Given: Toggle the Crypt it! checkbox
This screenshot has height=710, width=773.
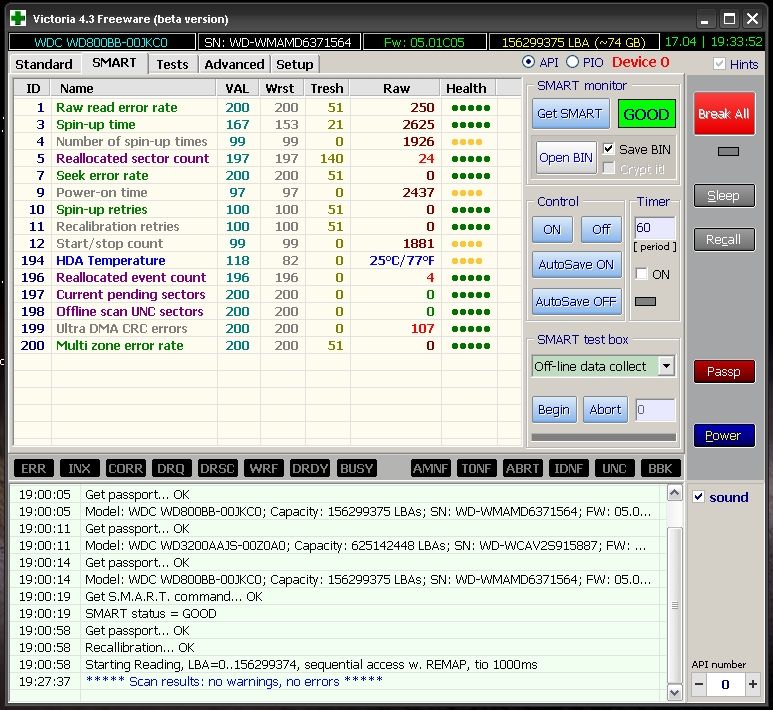Looking at the screenshot, I should pyautogui.click(x=608, y=169).
